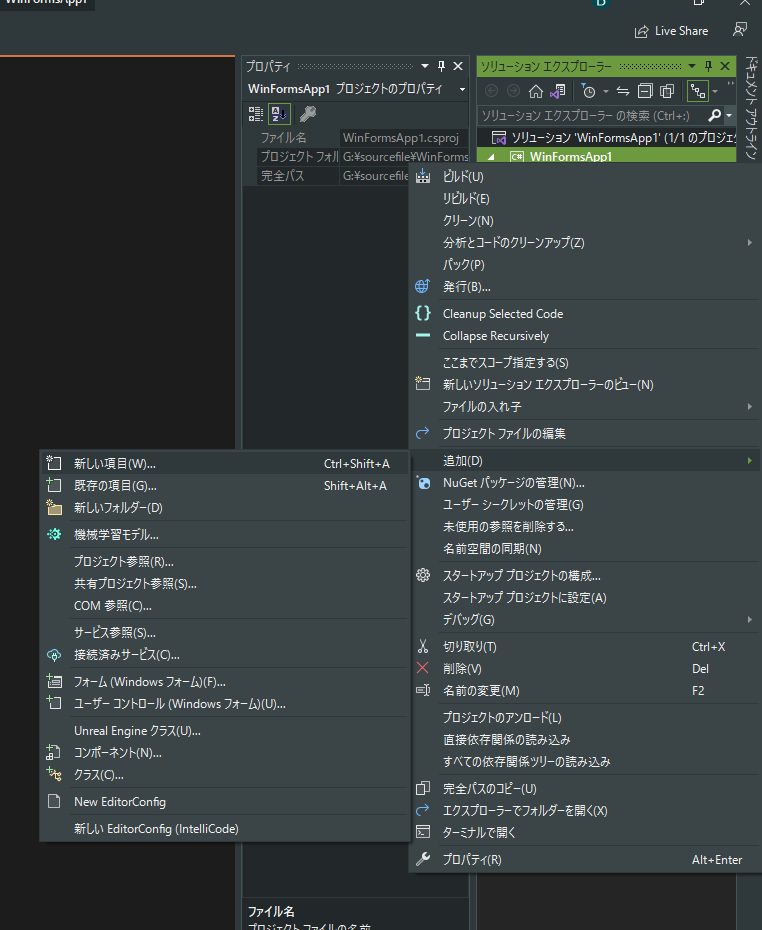Toggle the Alphabetical sort in Properties panel
This screenshot has height=930, width=762.
point(279,114)
